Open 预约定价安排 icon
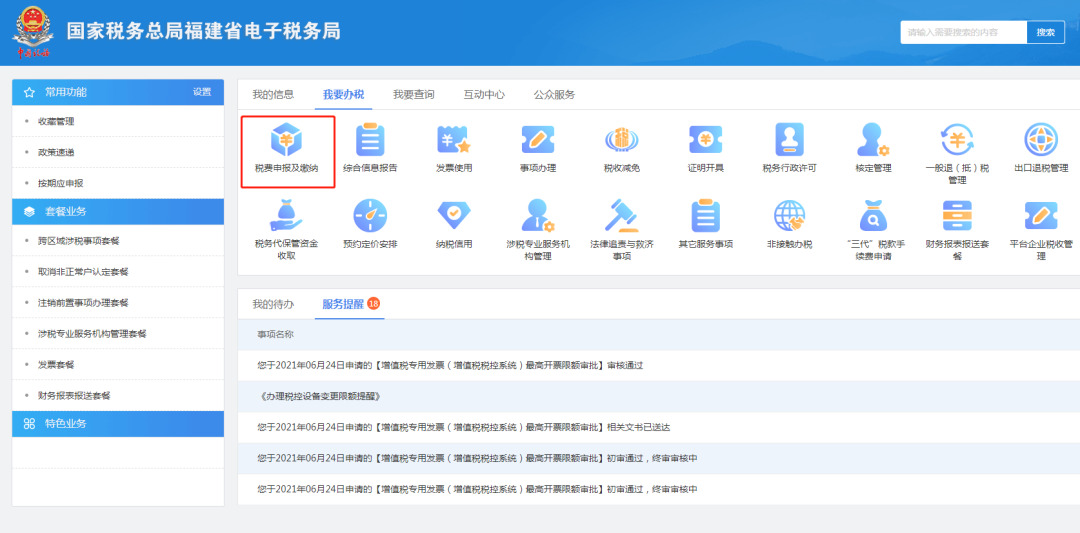Image resolution: width=1080 pixels, height=533 pixels. [x=370, y=216]
